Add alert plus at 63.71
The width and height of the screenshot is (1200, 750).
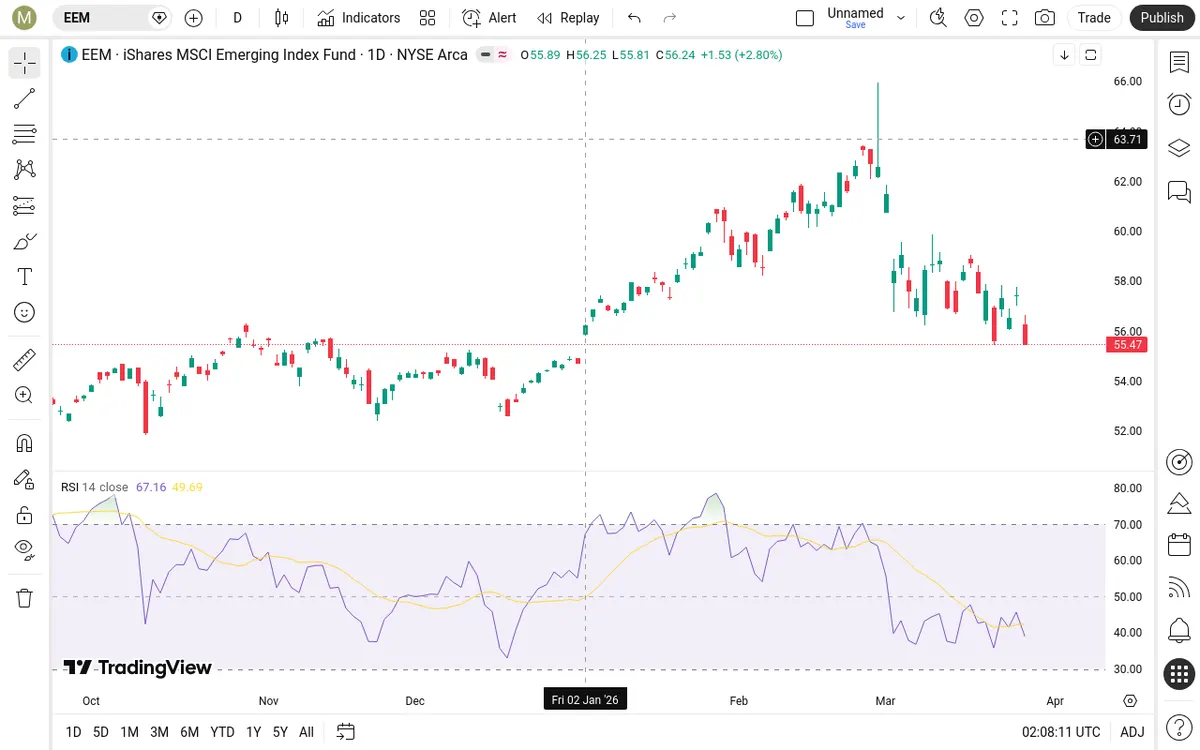point(1095,139)
